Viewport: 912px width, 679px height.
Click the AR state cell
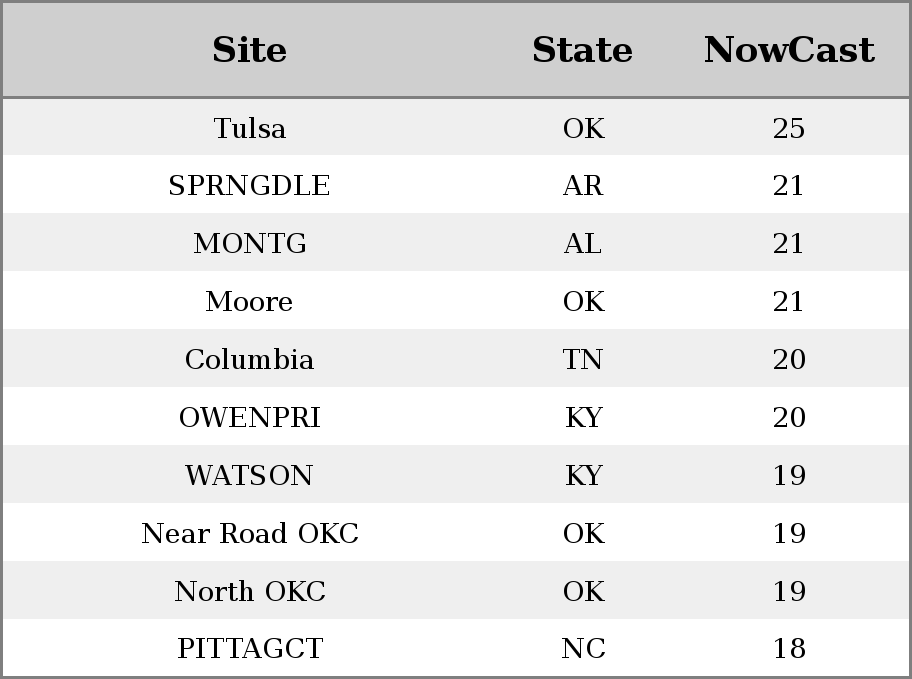coord(583,186)
